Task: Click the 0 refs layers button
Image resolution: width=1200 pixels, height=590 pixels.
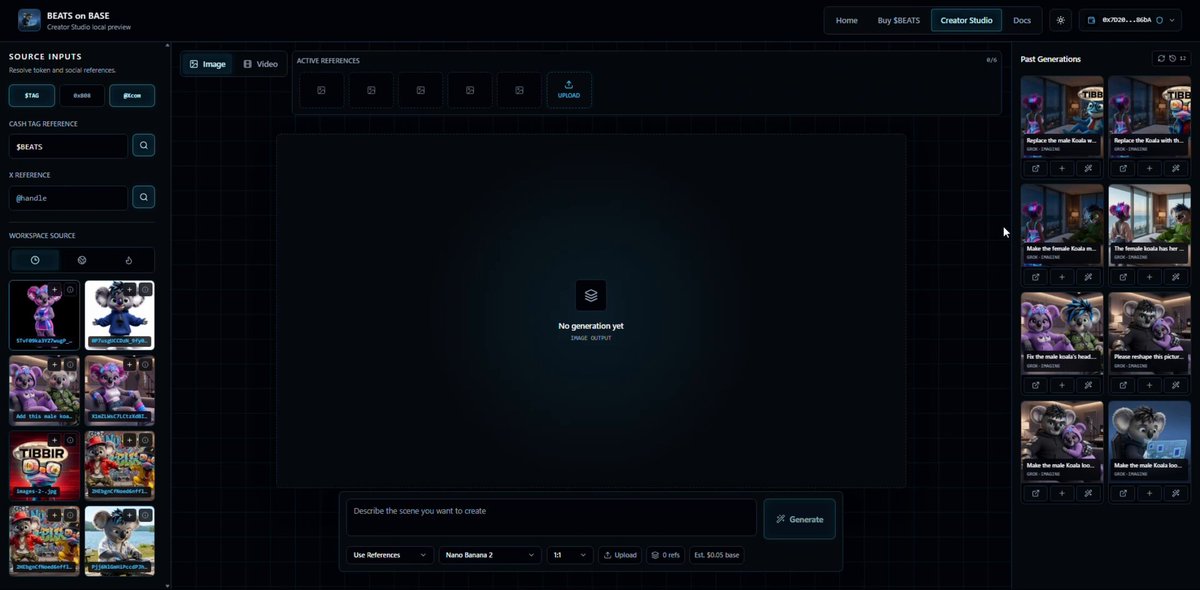Action: pyautogui.click(x=666, y=555)
